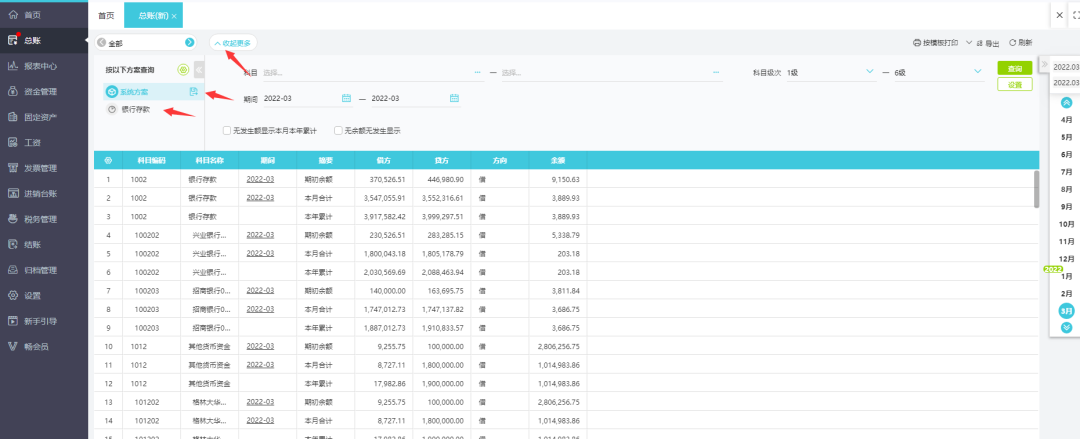The width and height of the screenshot is (1080, 439).
Task: Click the 按模板打印 print button
Action: tap(935, 43)
